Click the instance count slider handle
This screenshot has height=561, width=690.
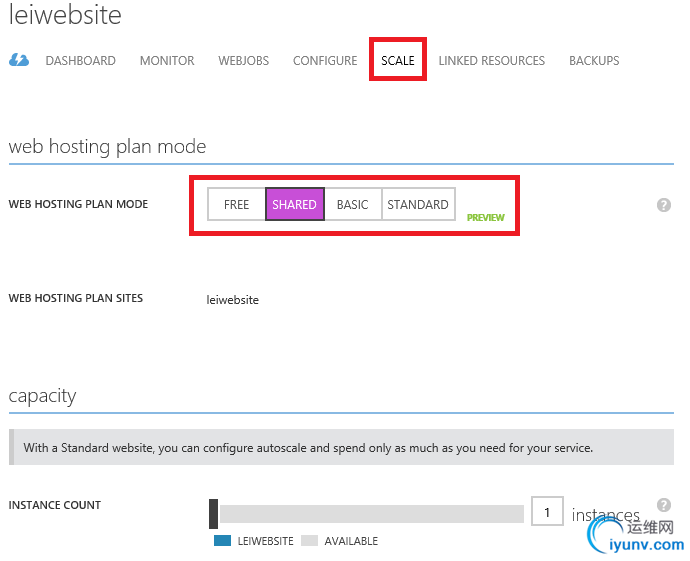pyautogui.click(x=213, y=513)
